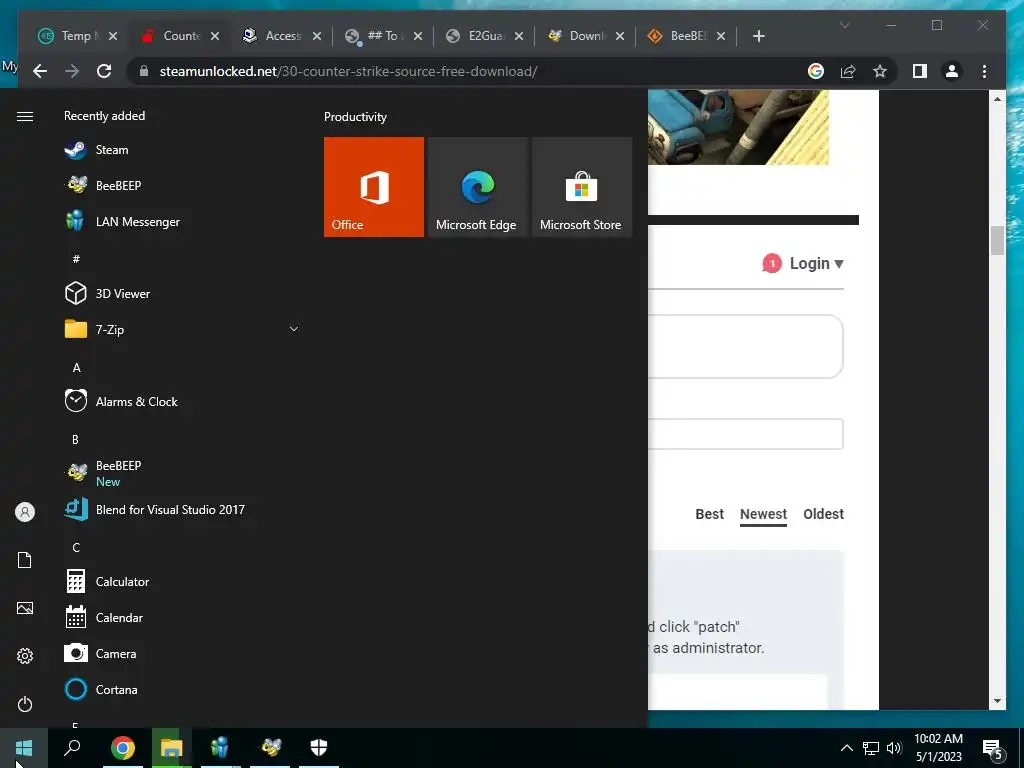Click the address bar URL

click(348, 71)
